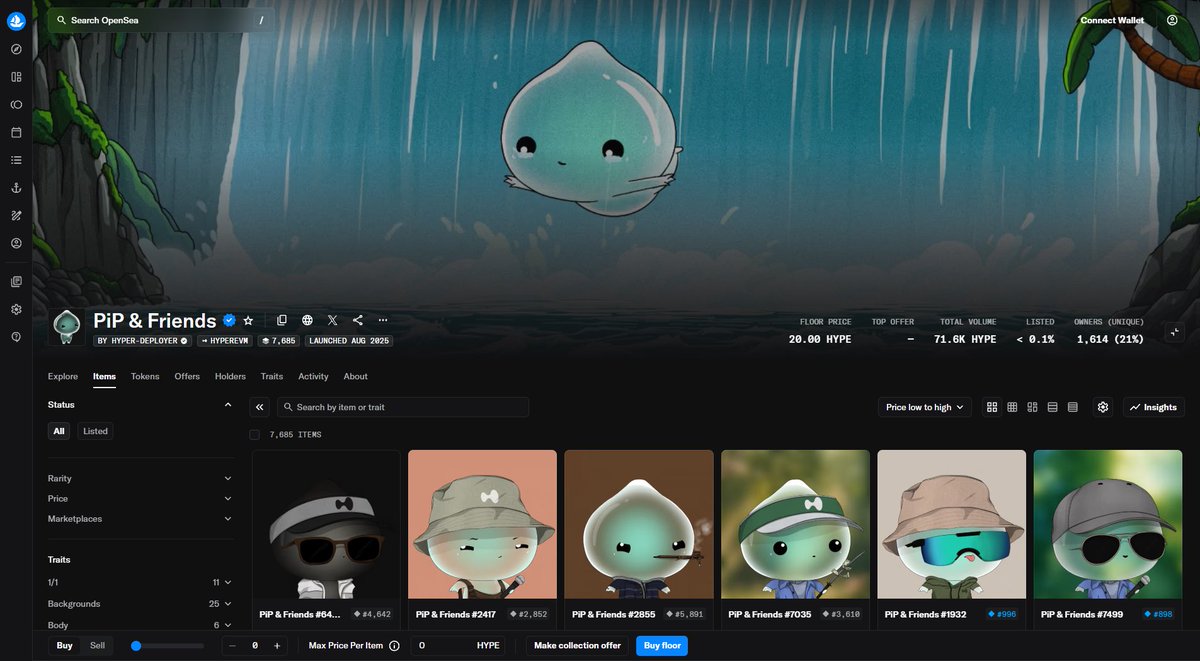This screenshot has width=1200, height=661.
Task: Switch to the Offers tab
Action: pos(187,376)
